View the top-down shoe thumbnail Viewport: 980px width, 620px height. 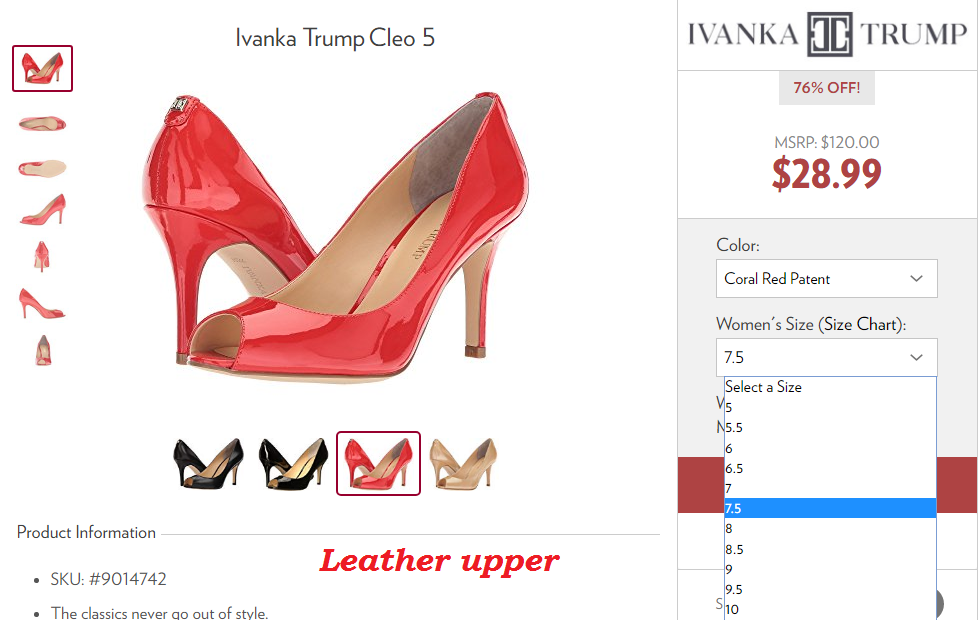tap(42, 123)
